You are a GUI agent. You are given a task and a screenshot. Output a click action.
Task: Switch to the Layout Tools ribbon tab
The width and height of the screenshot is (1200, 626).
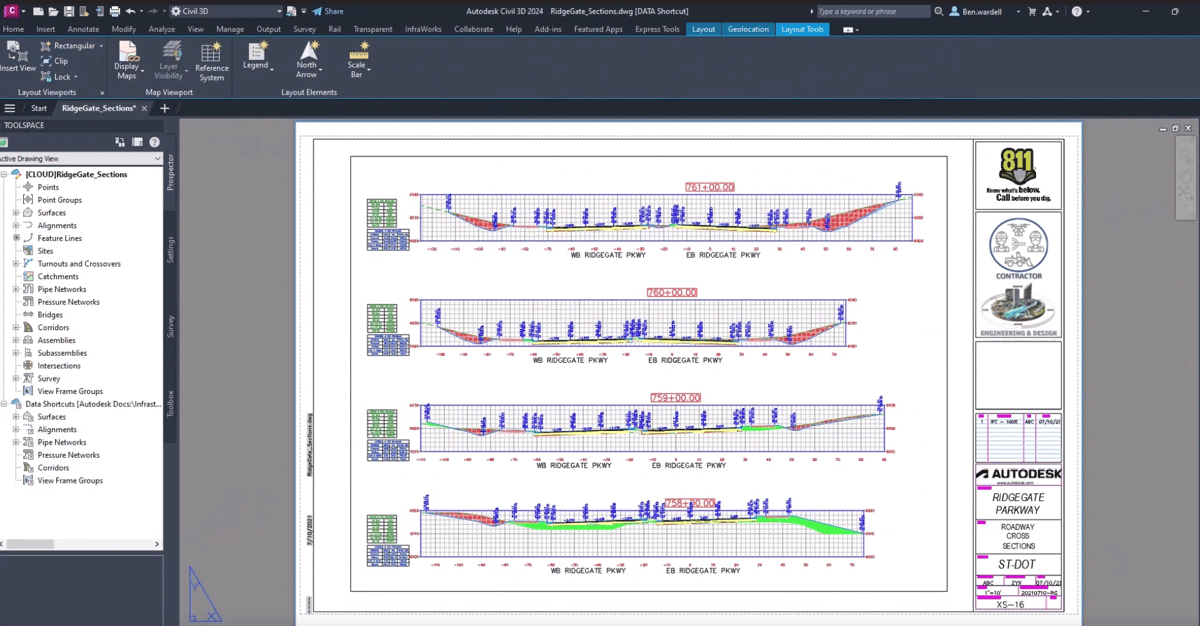pyautogui.click(x=802, y=29)
